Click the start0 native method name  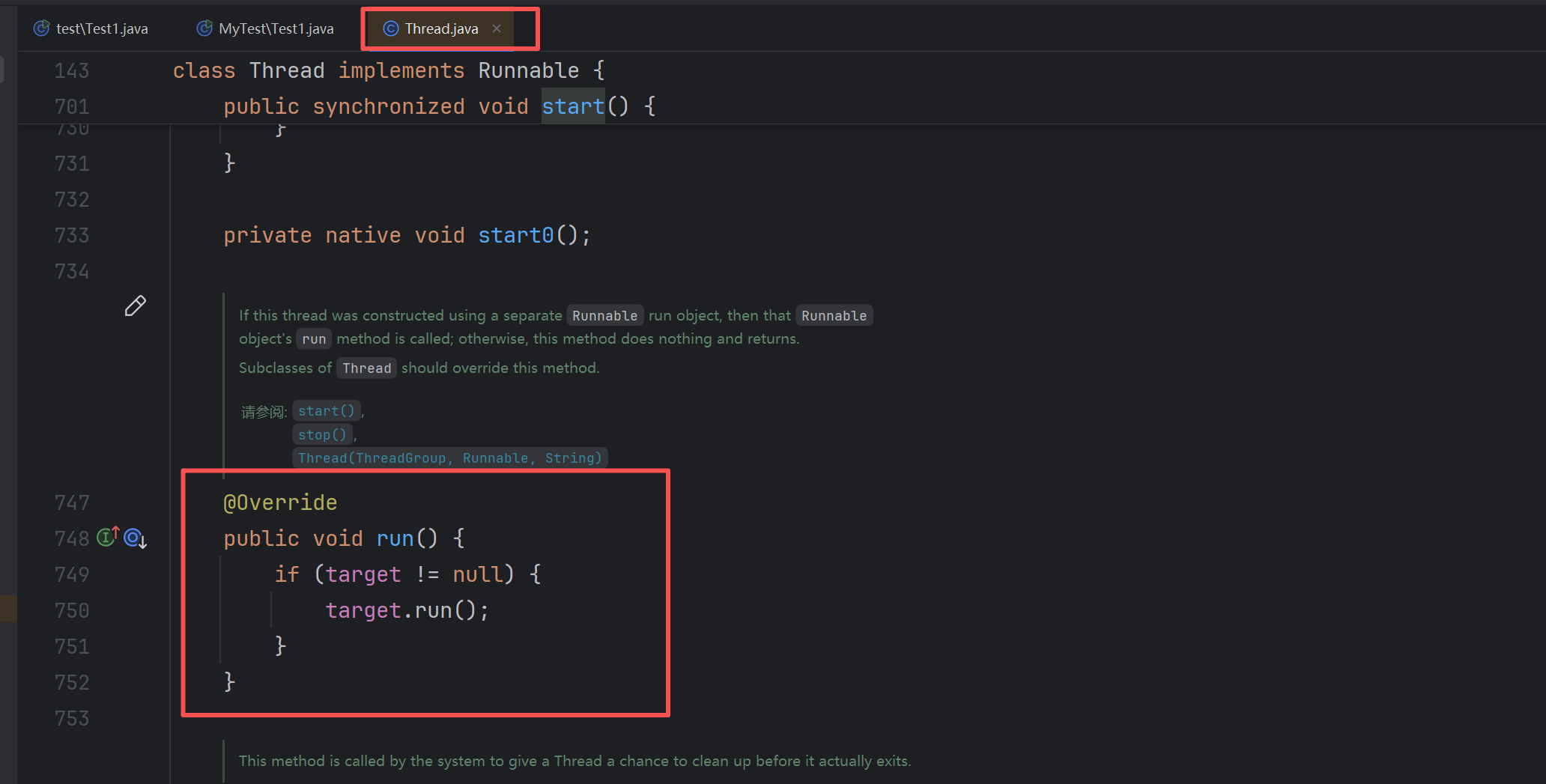pyautogui.click(x=516, y=235)
